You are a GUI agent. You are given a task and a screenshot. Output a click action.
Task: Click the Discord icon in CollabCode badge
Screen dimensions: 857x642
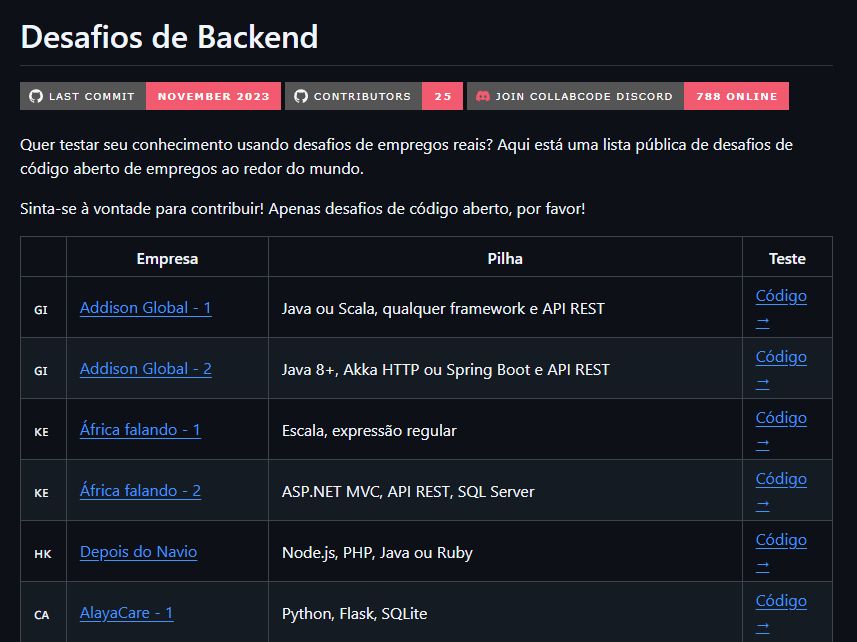483,96
